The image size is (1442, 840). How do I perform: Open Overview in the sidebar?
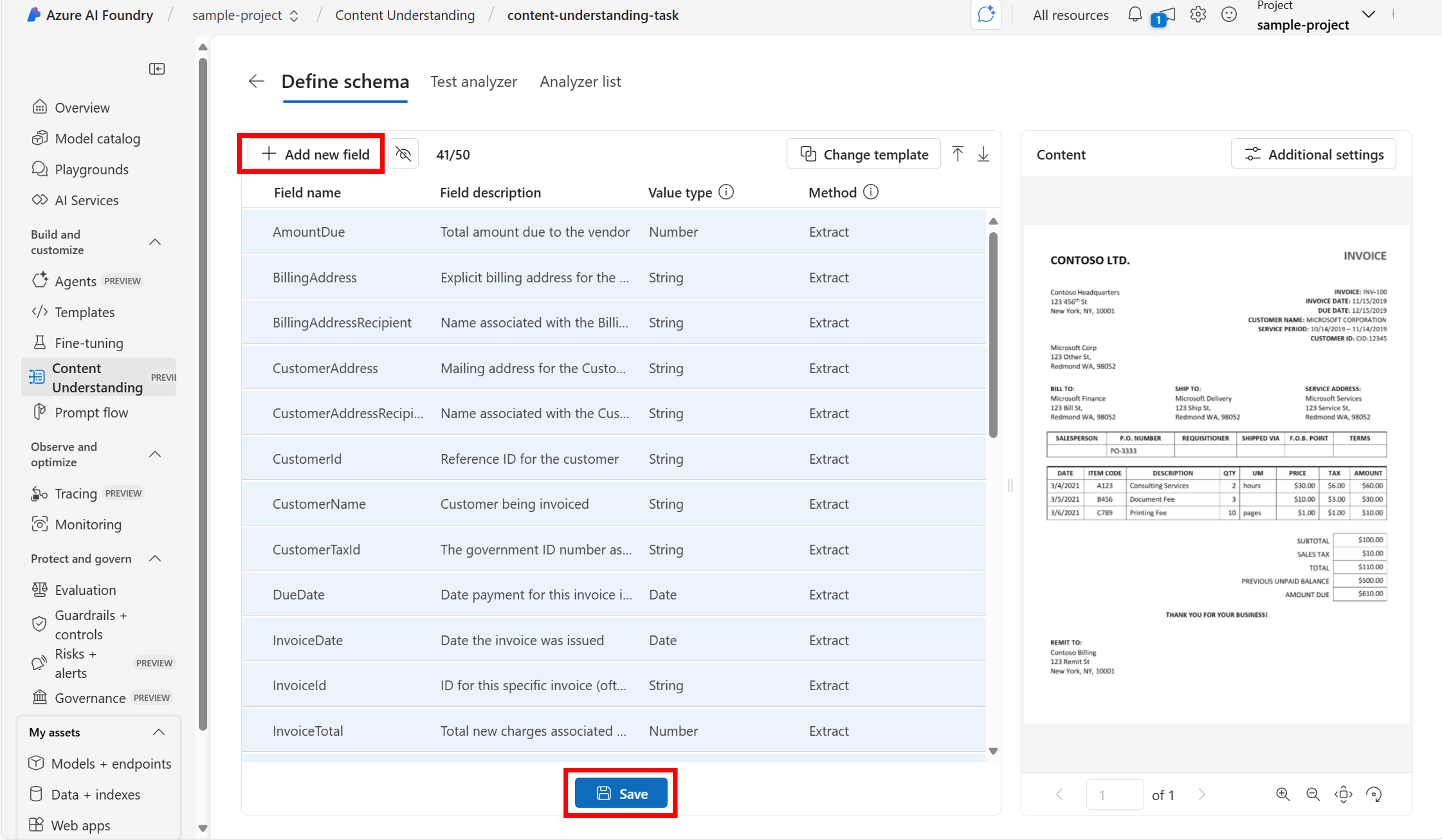coord(71,108)
